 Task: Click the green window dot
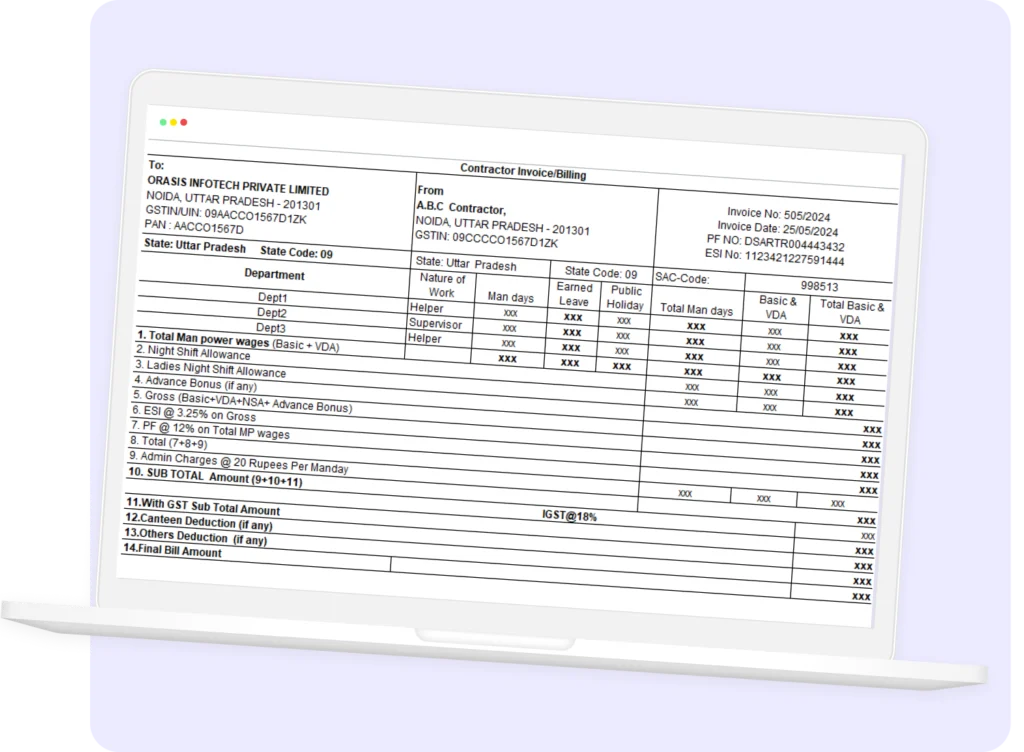coord(163,122)
